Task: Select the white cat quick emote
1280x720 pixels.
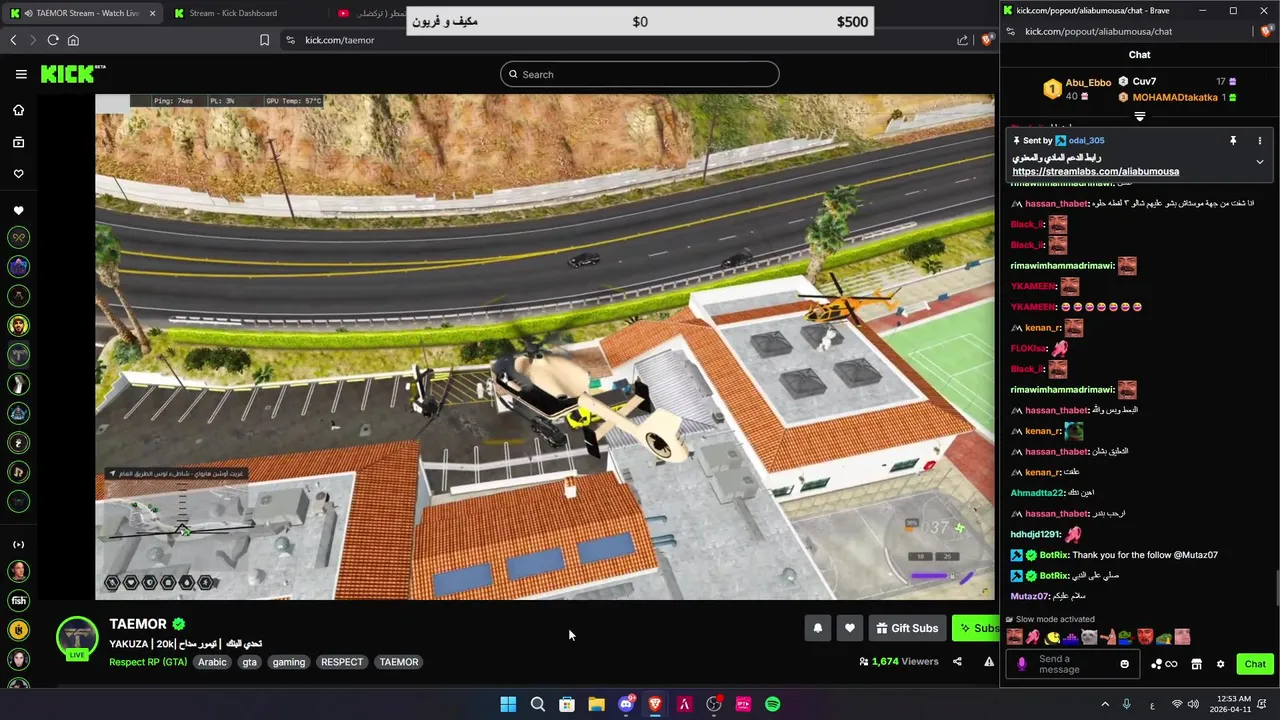Action: click(x=1089, y=637)
